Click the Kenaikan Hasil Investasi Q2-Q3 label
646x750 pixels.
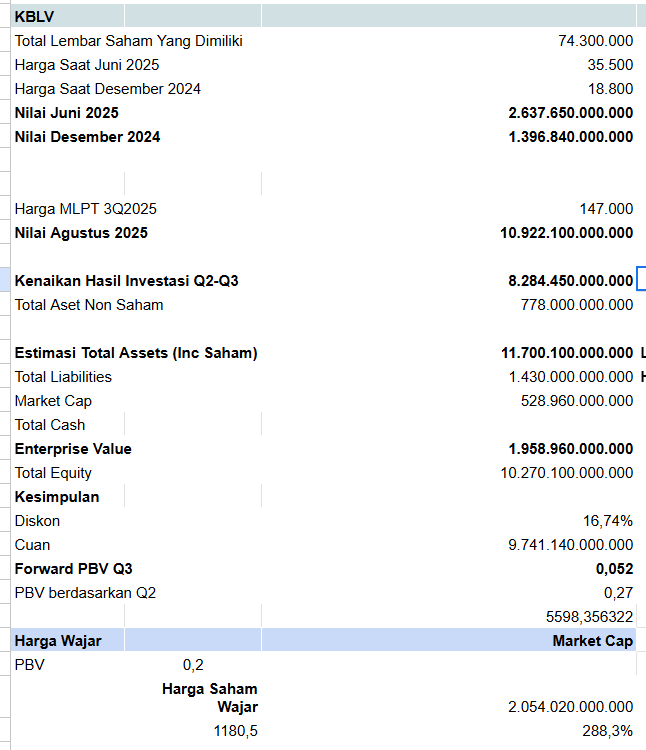coord(126,281)
